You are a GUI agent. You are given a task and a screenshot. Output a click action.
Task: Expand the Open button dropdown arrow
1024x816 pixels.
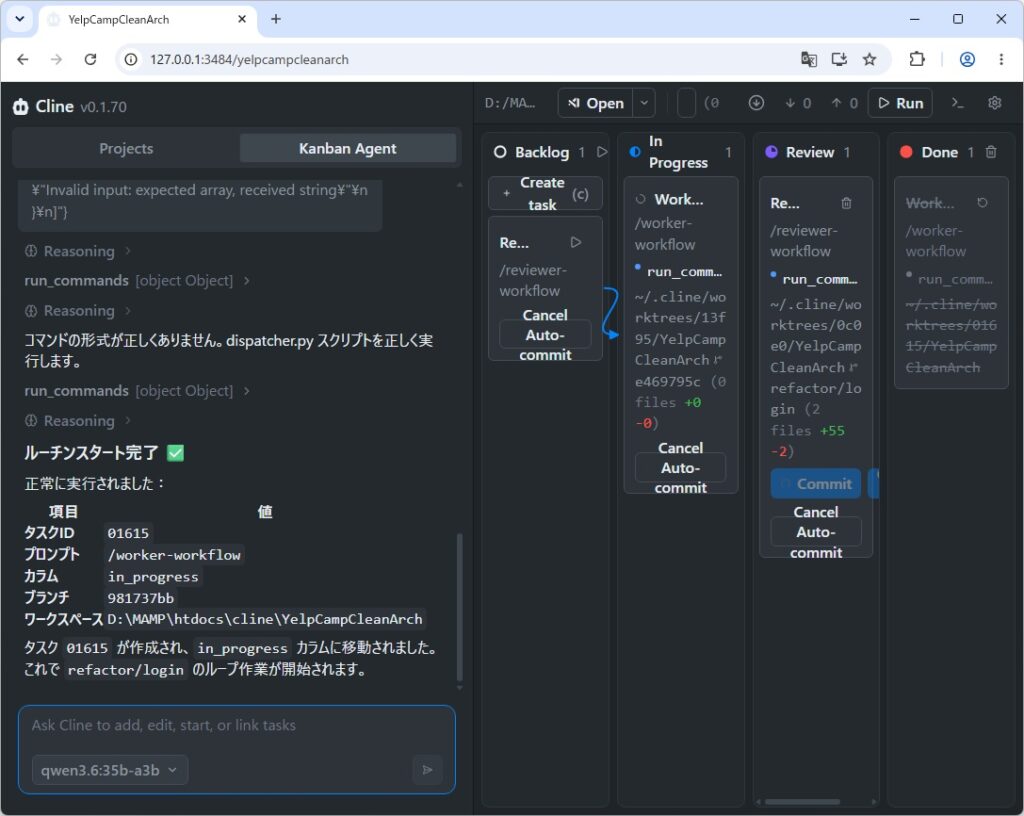pyautogui.click(x=644, y=103)
